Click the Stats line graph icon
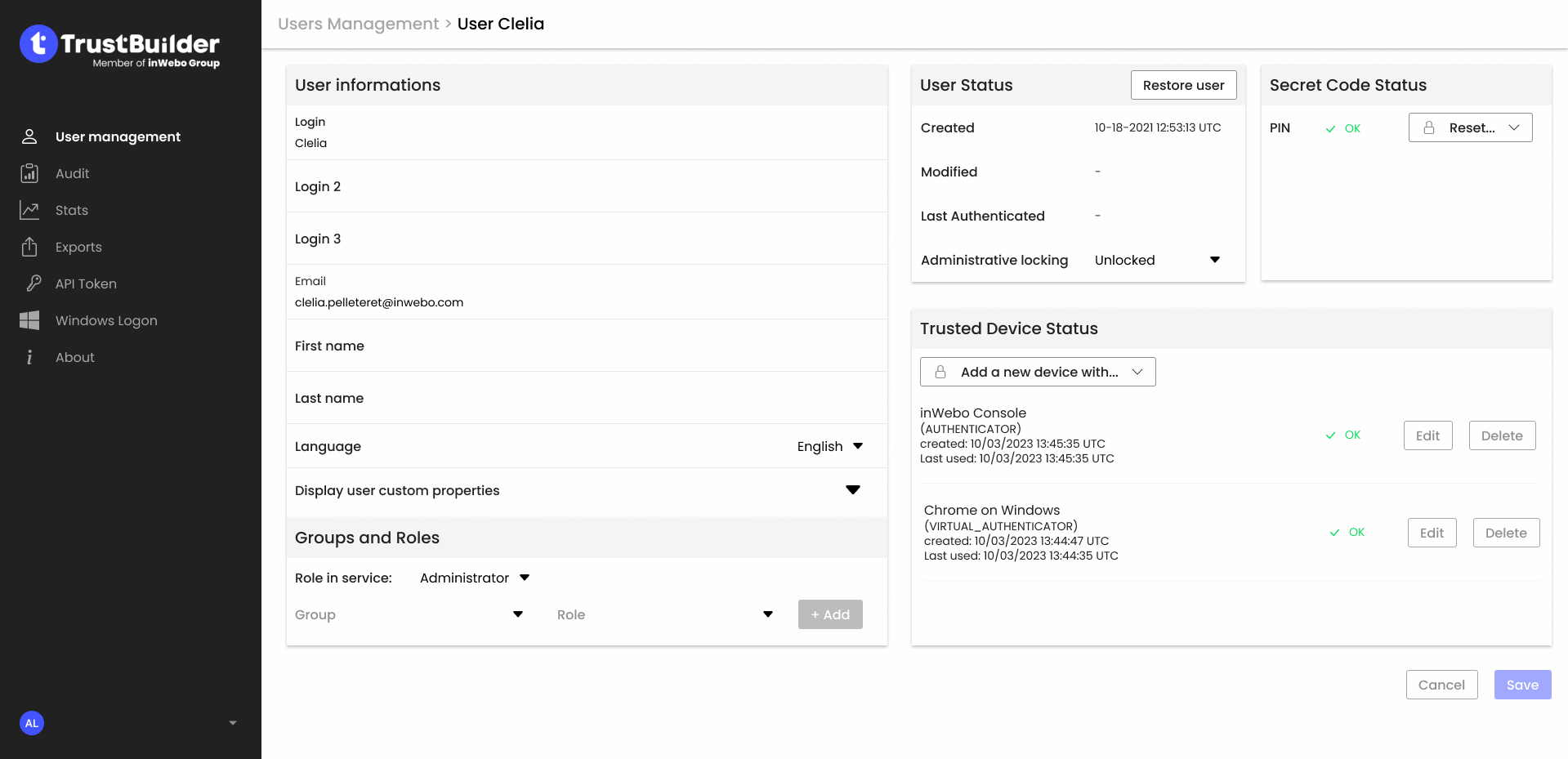Viewport: 1568px width, 759px height. click(29, 210)
